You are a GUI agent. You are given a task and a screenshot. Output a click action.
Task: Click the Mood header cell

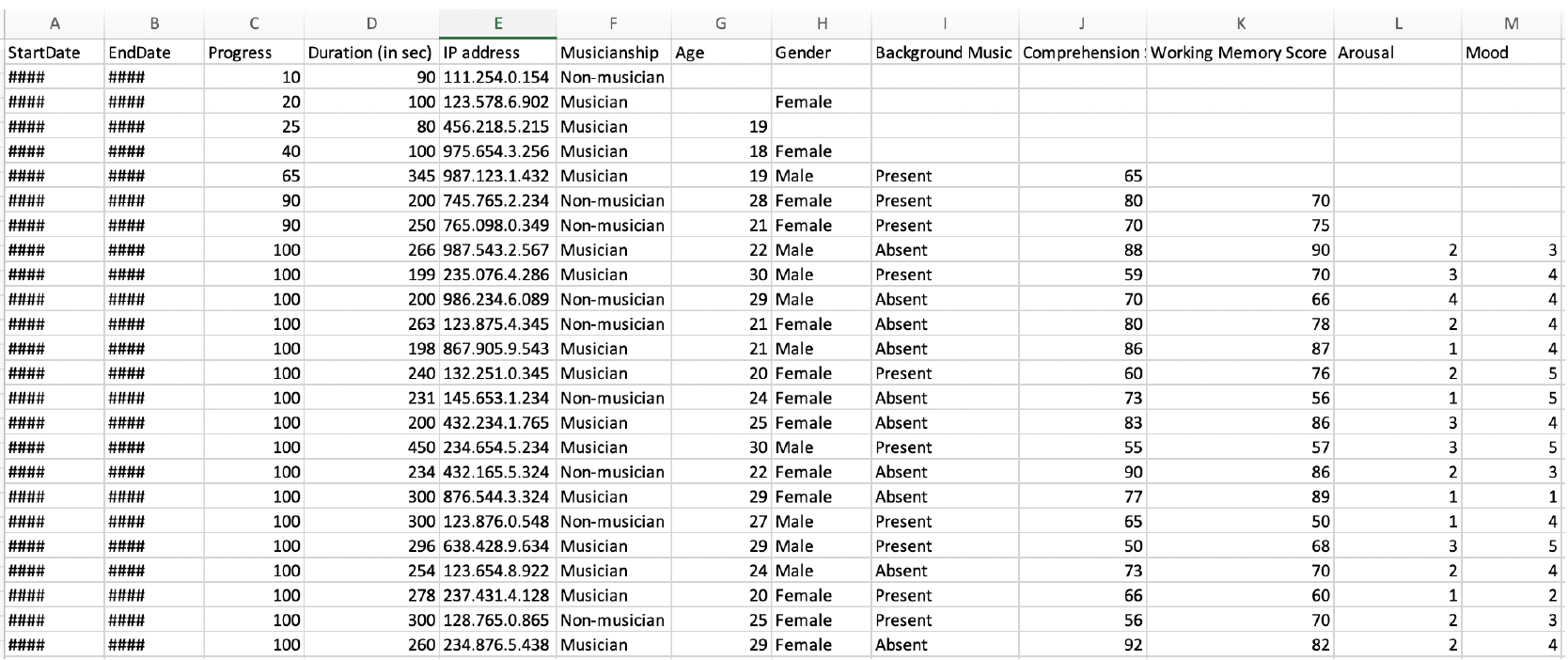click(1512, 53)
